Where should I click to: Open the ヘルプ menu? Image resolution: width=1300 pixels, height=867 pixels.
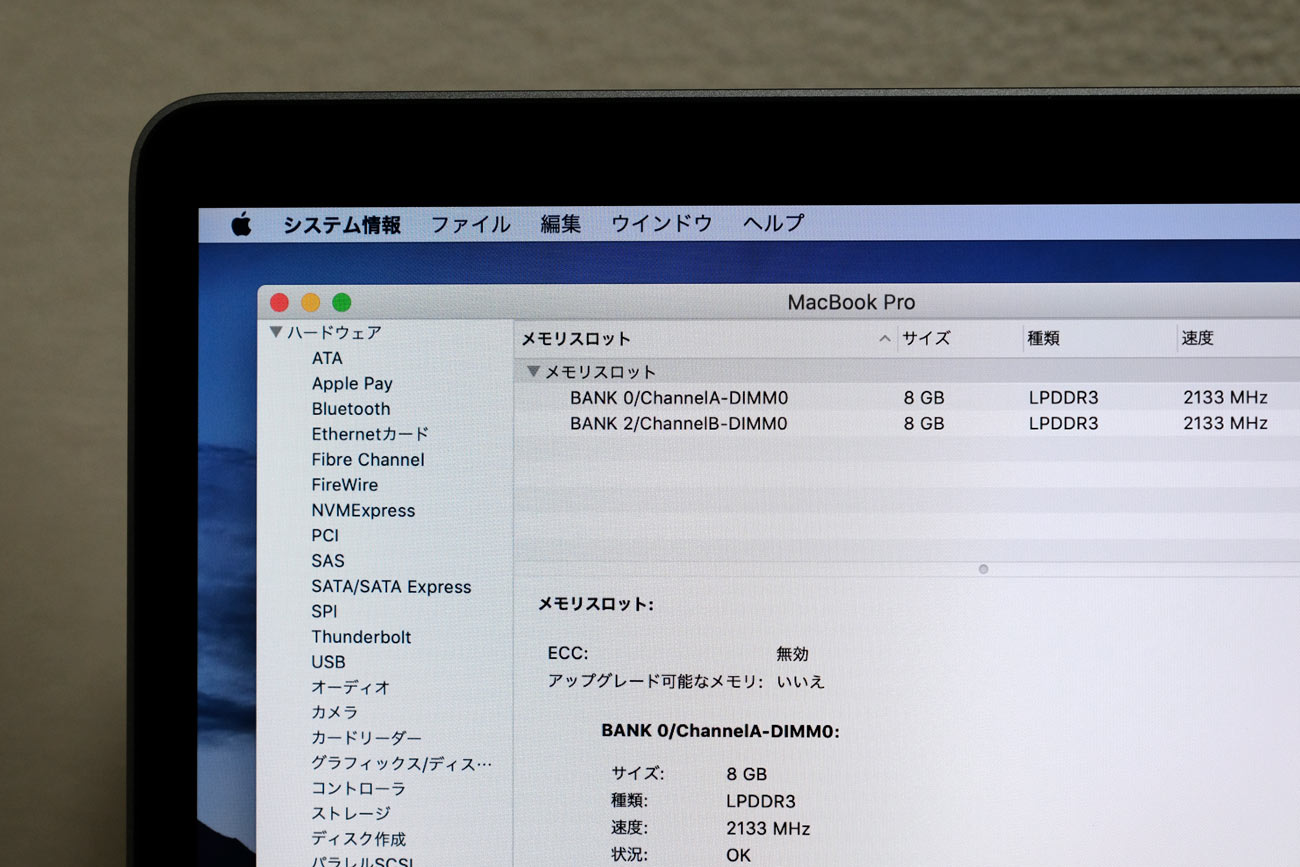coord(773,224)
